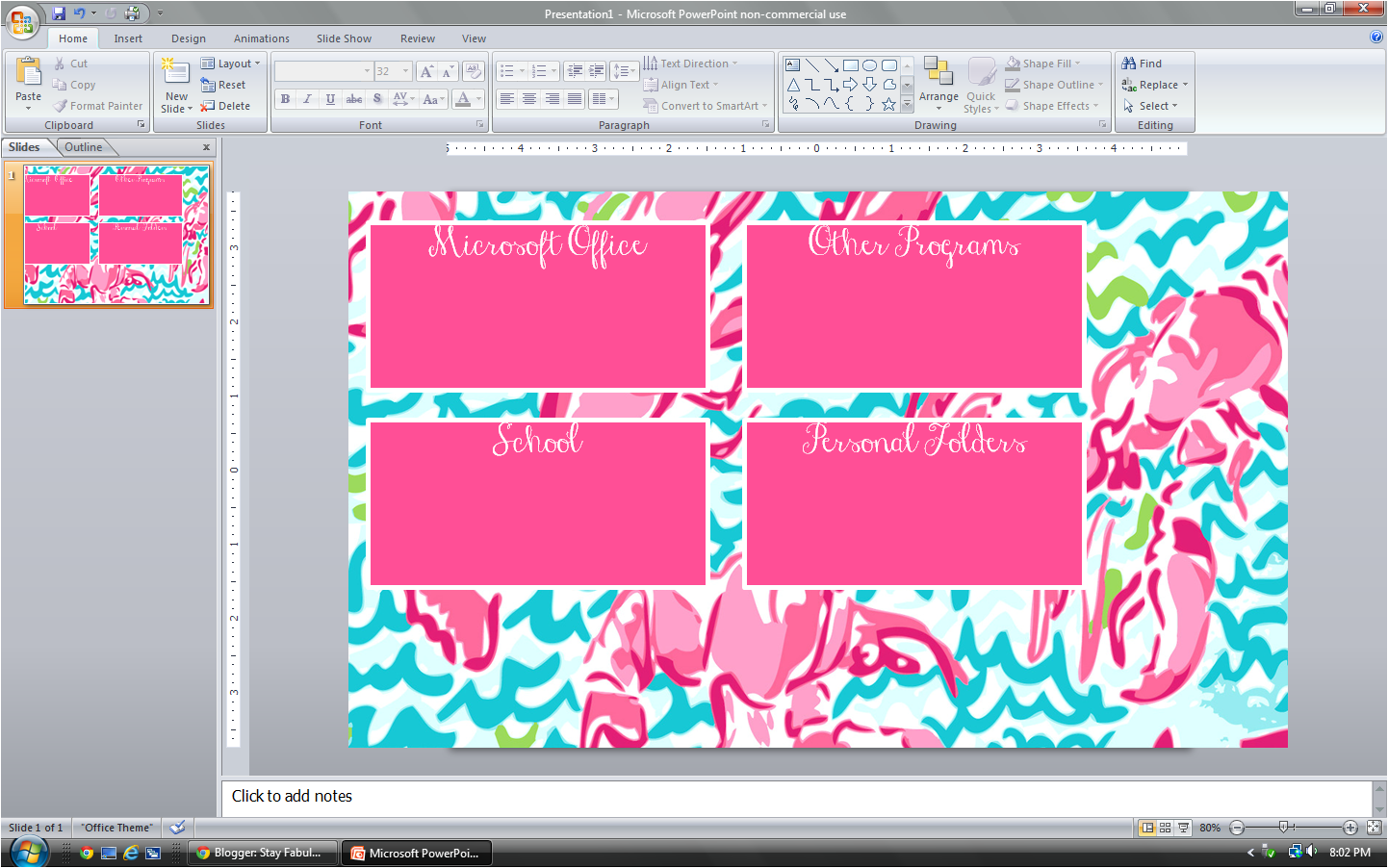The image size is (1388, 868).
Task: Insert a text box from the shapes gallery
Action: click(792, 65)
